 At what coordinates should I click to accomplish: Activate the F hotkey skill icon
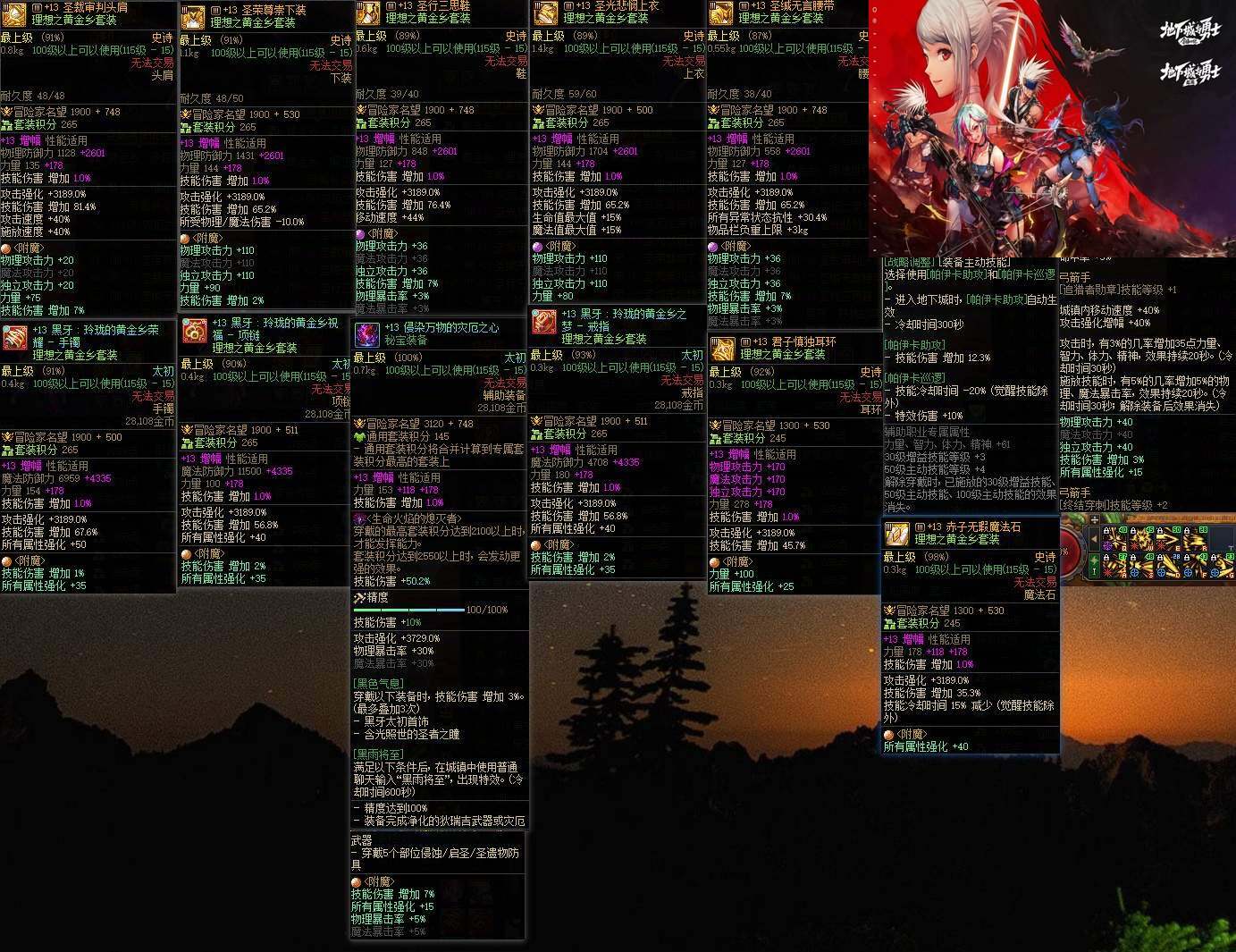(x=1195, y=566)
